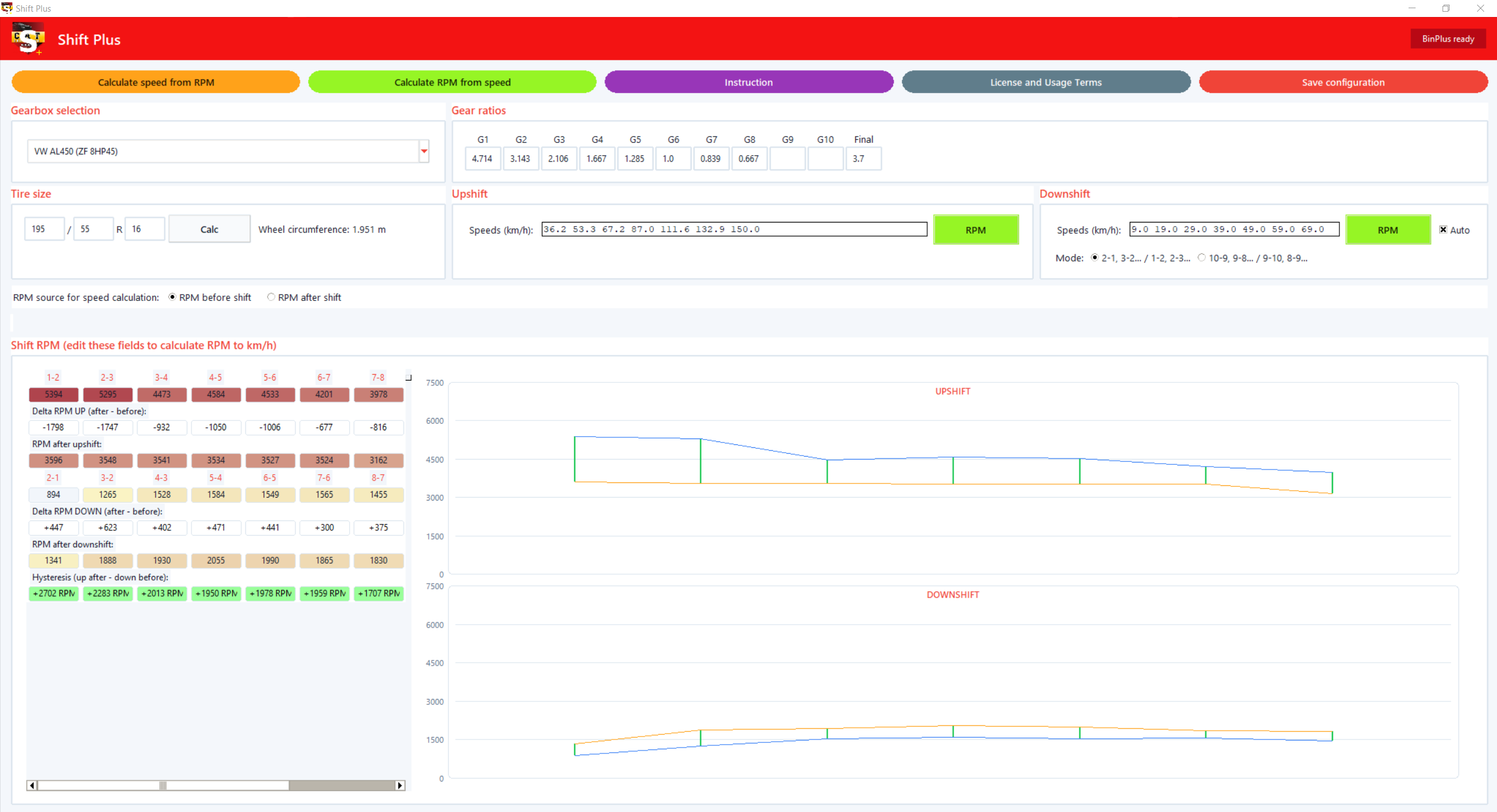Expand the VW AL450 gearbox combo box
Viewport: 1497px width, 812px height.
click(x=228, y=151)
